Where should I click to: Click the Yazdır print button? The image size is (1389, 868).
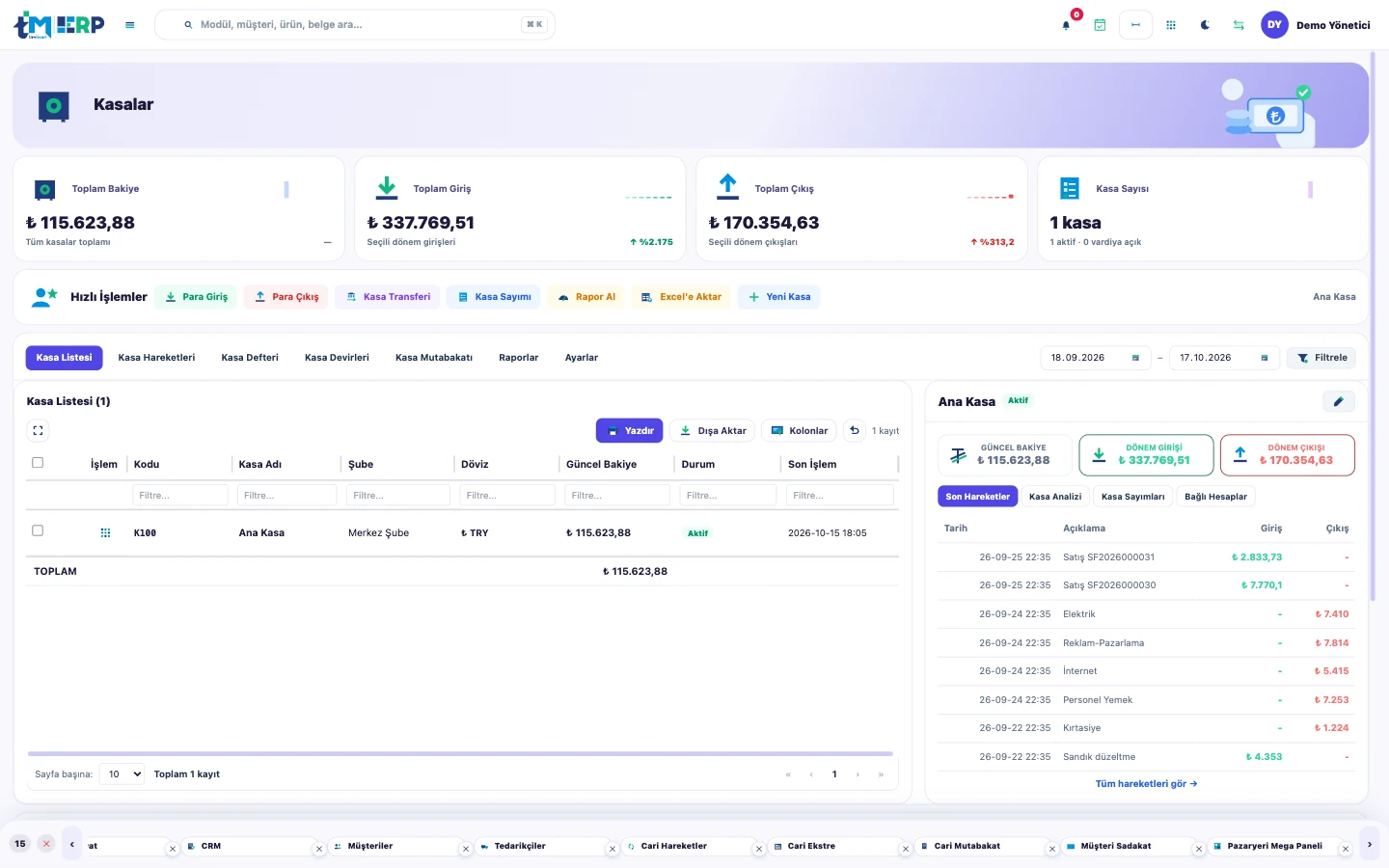point(629,431)
